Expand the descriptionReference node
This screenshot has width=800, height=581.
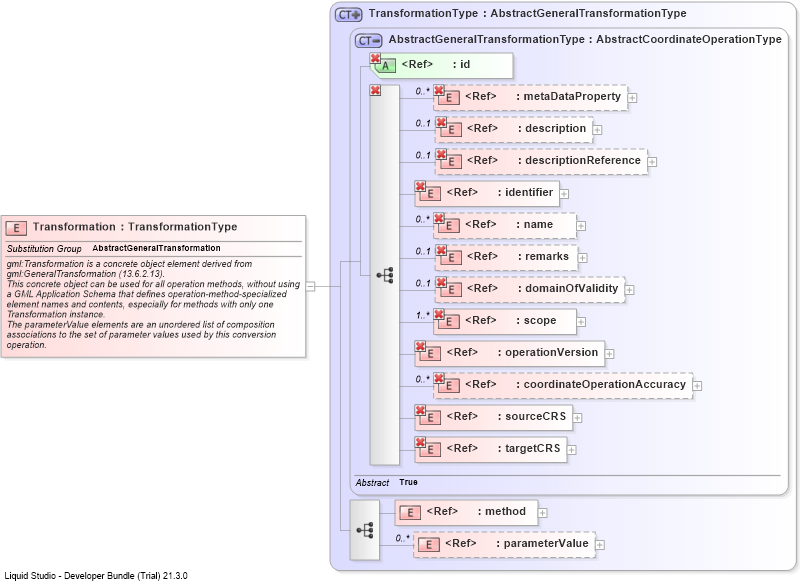[x=652, y=162]
